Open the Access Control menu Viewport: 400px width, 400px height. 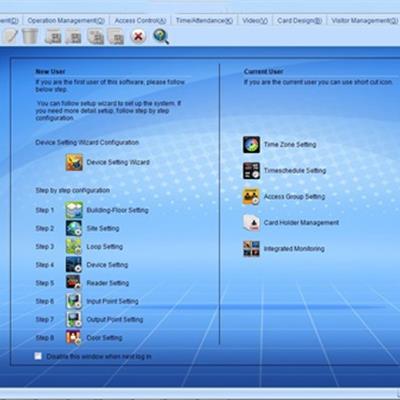[140, 21]
